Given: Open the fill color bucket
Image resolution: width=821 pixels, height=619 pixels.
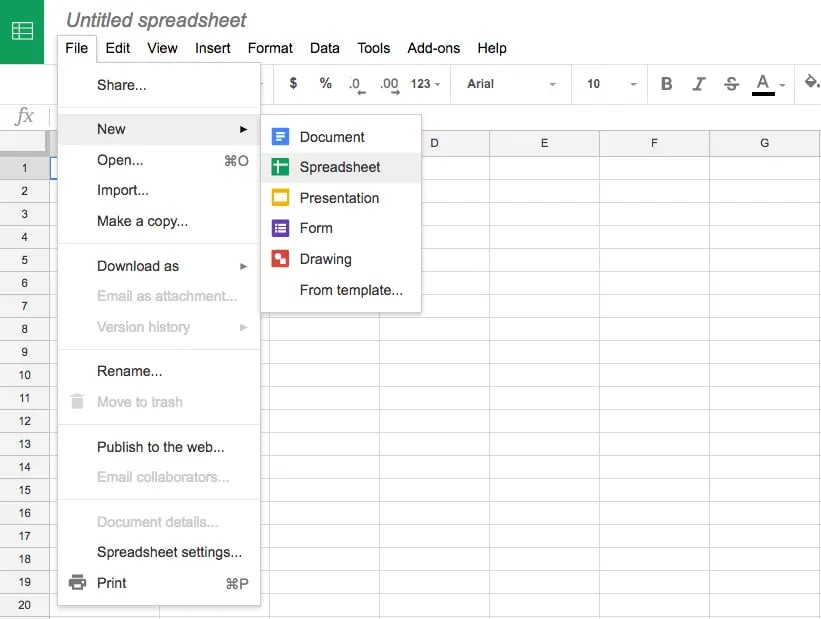Looking at the screenshot, I should 811,82.
